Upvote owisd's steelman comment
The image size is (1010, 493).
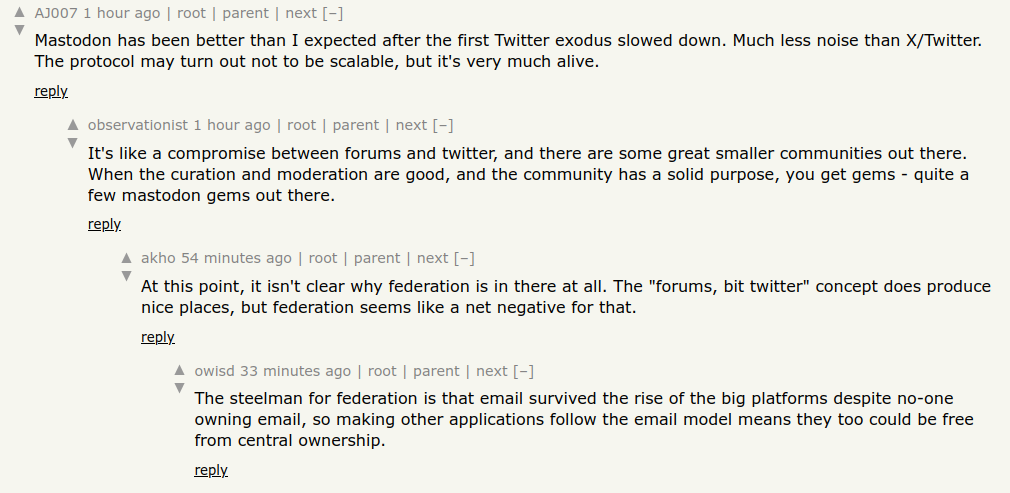[180, 371]
